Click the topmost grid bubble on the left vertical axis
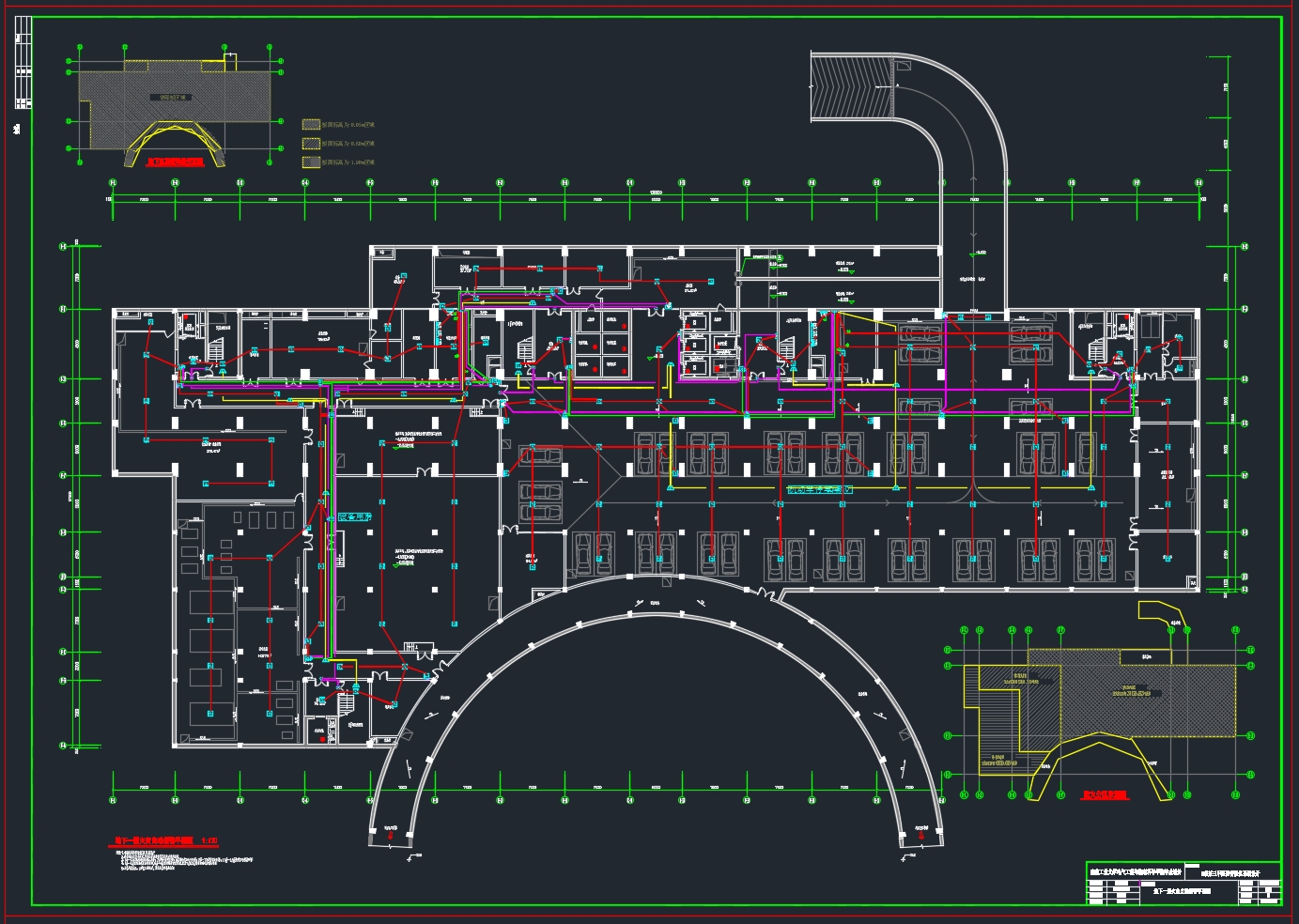 point(64,247)
